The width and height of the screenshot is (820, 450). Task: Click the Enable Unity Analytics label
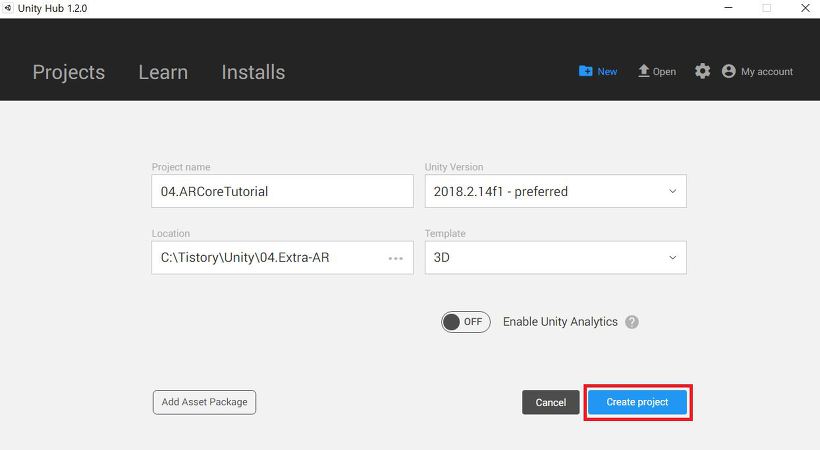(x=560, y=322)
